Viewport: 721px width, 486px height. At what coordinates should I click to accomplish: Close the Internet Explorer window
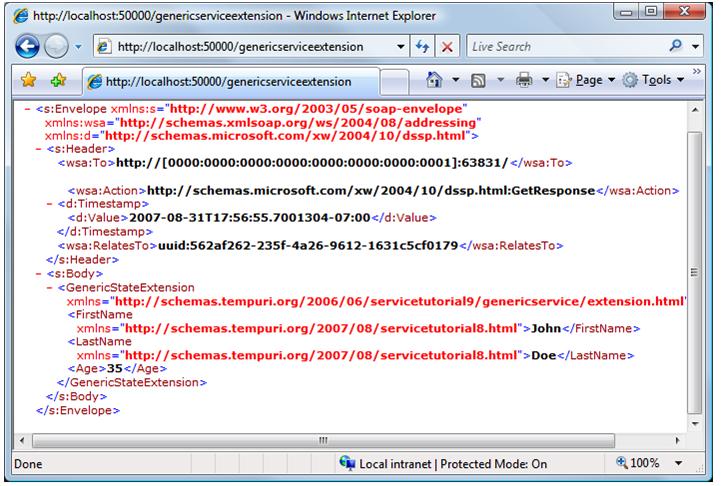click(685, 11)
